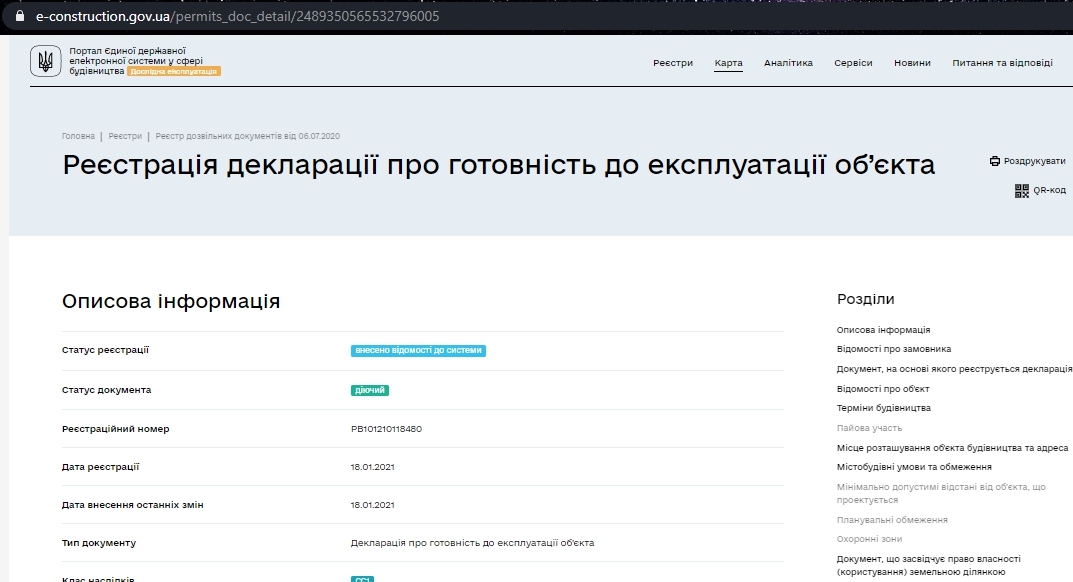This screenshot has height=582, width=1073.
Task: Jump to Документ, на основі якого реєструється декларація
Action: 954,369
